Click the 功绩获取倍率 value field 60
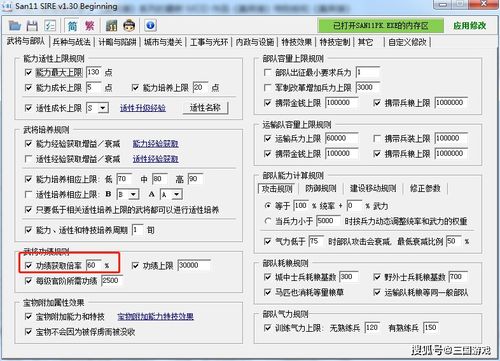This screenshot has width=500, height=361. (93, 265)
